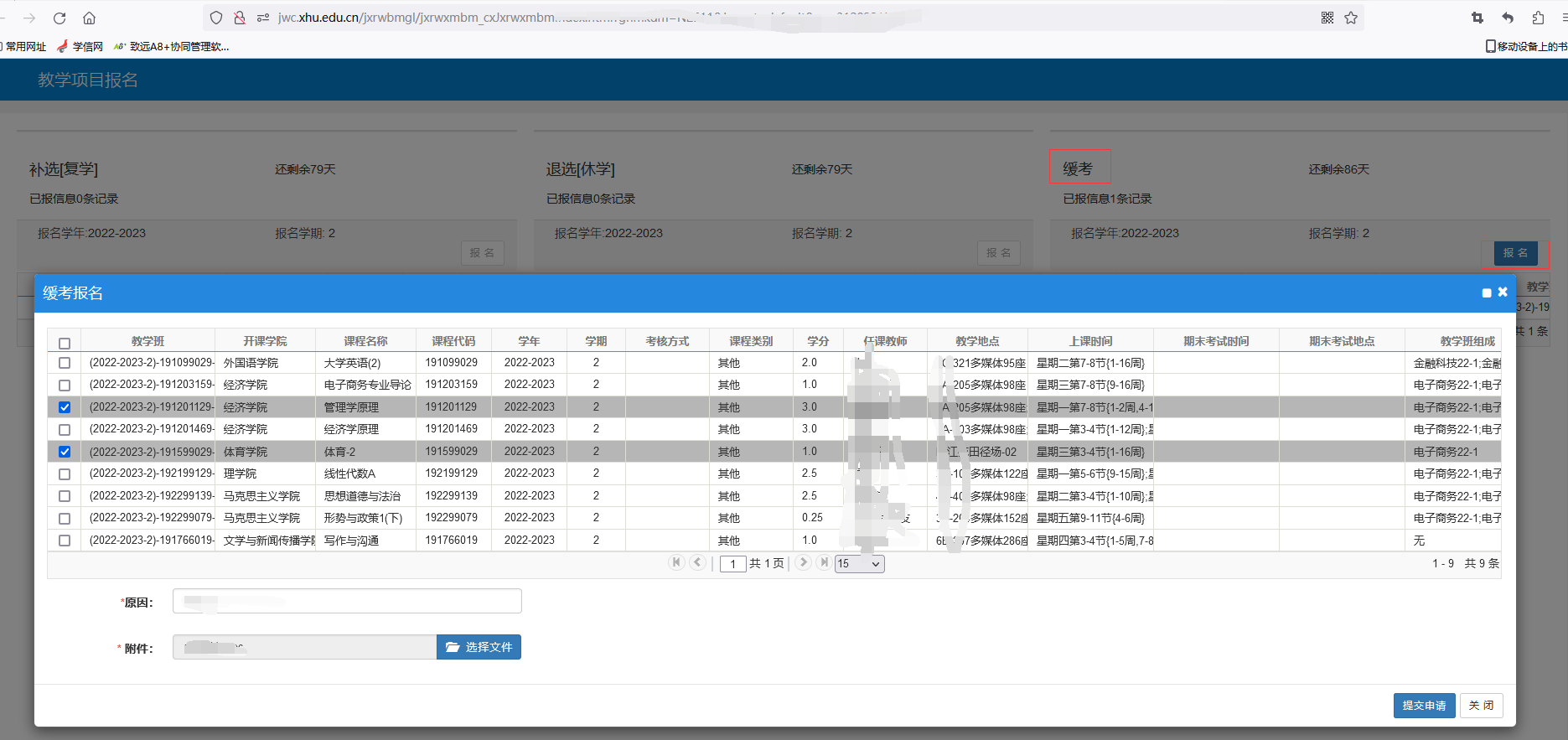Open the QR code icon in address bar
Viewport: 1568px width, 740px height.
point(1327,18)
